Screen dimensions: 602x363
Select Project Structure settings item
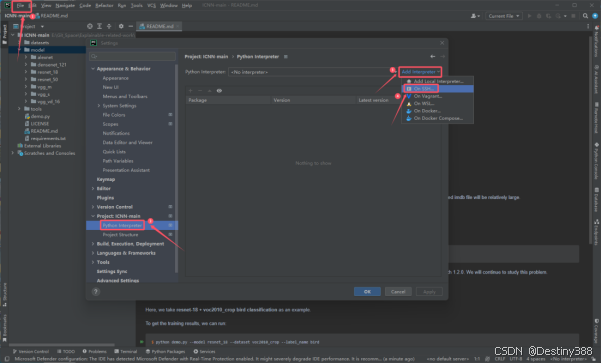point(120,235)
